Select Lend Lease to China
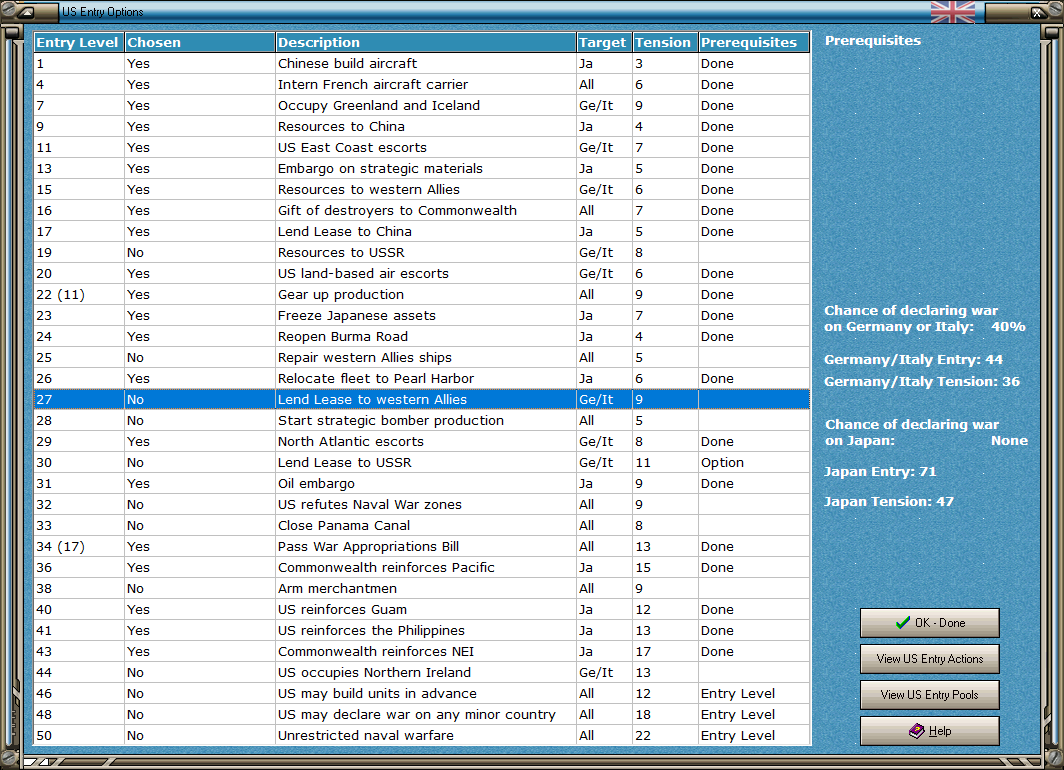 [x=421, y=232]
